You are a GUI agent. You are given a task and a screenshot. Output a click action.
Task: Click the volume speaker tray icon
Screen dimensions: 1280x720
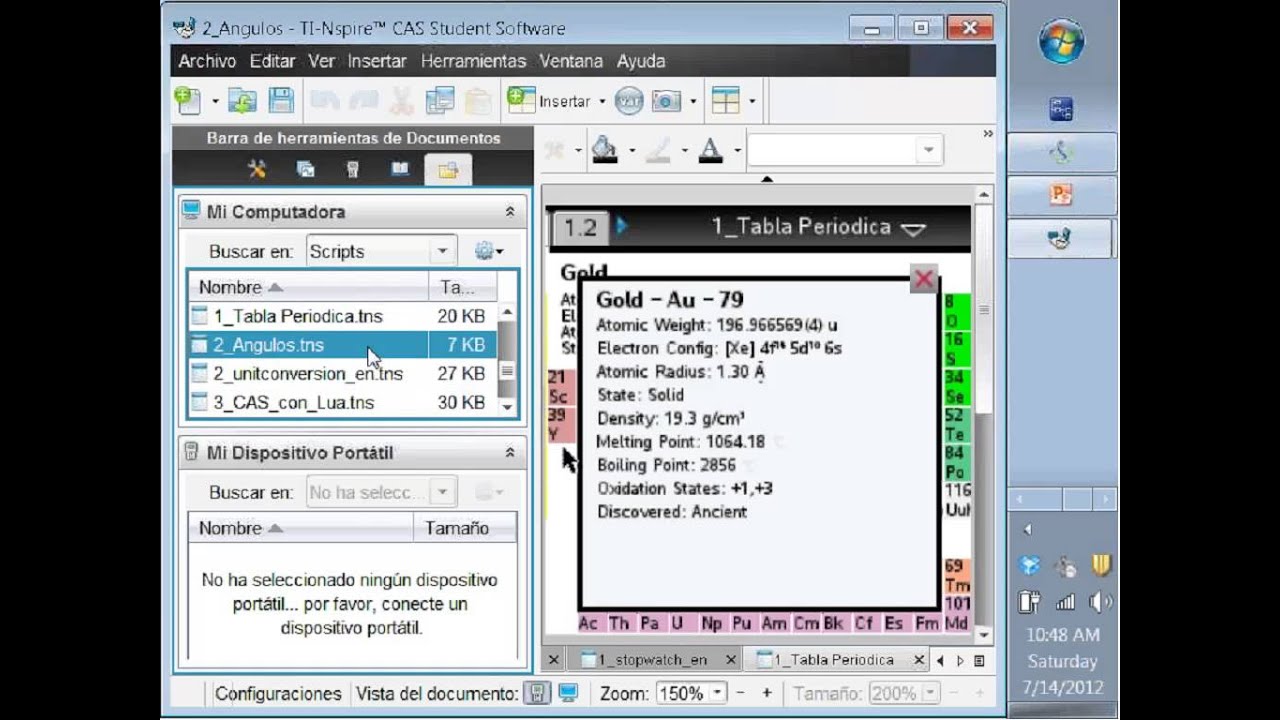[x=1100, y=601]
